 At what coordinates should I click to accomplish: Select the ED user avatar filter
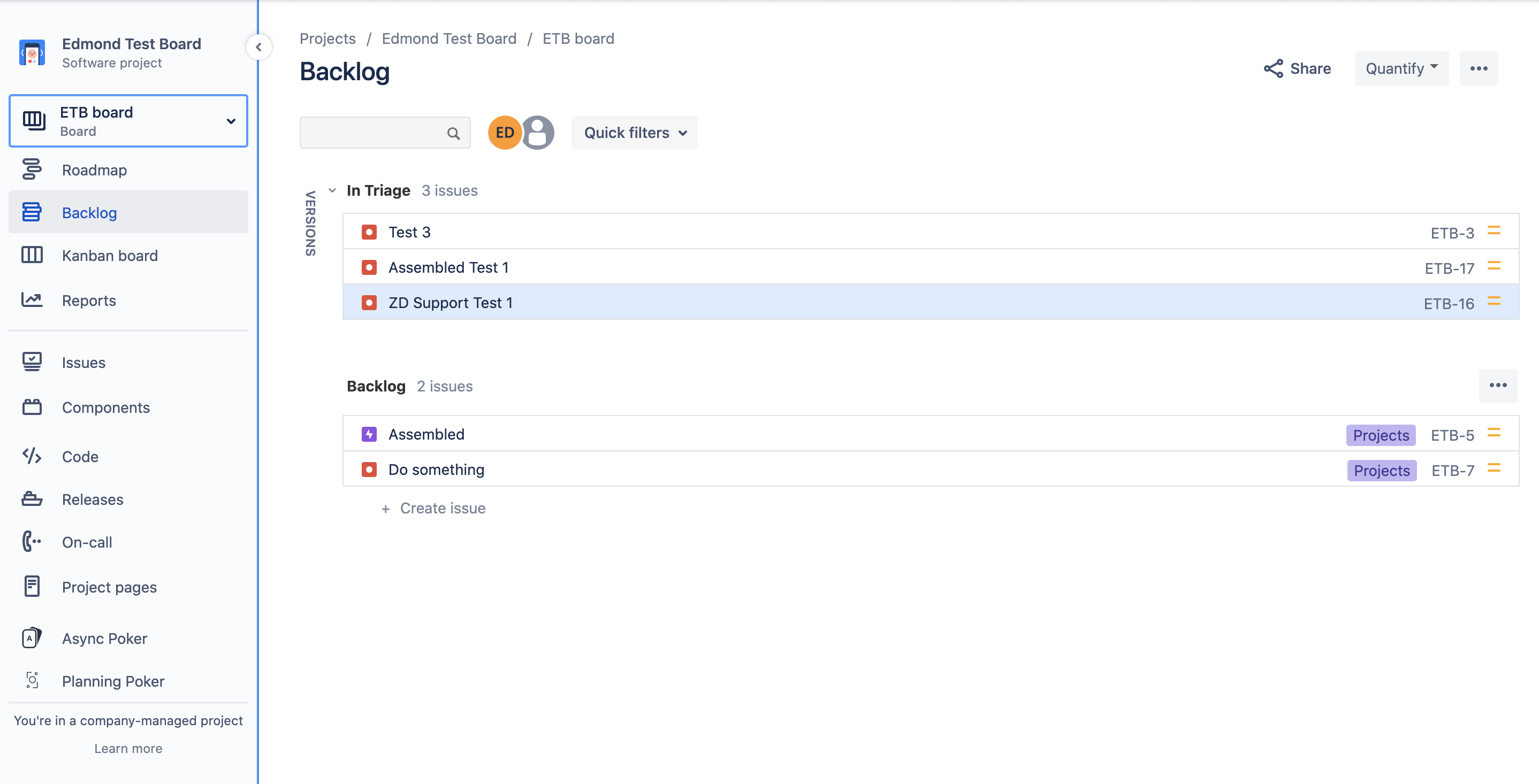(x=505, y=133)
